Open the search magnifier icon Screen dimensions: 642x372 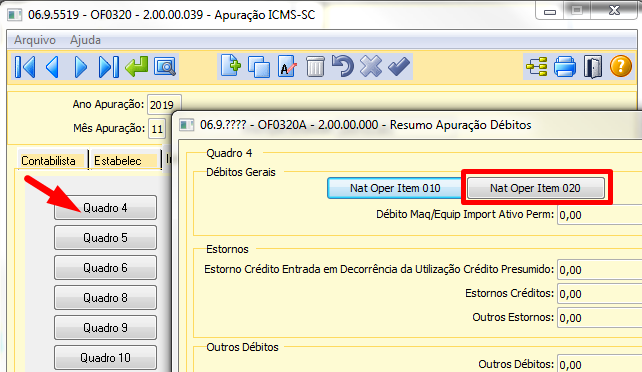pos(165,66)
